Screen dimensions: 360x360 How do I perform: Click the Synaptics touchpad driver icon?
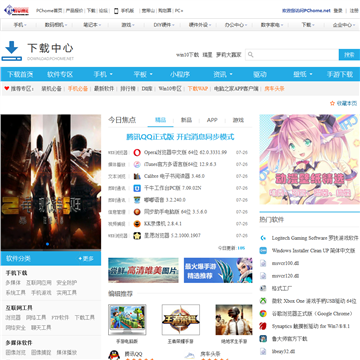tap(263, 326)
